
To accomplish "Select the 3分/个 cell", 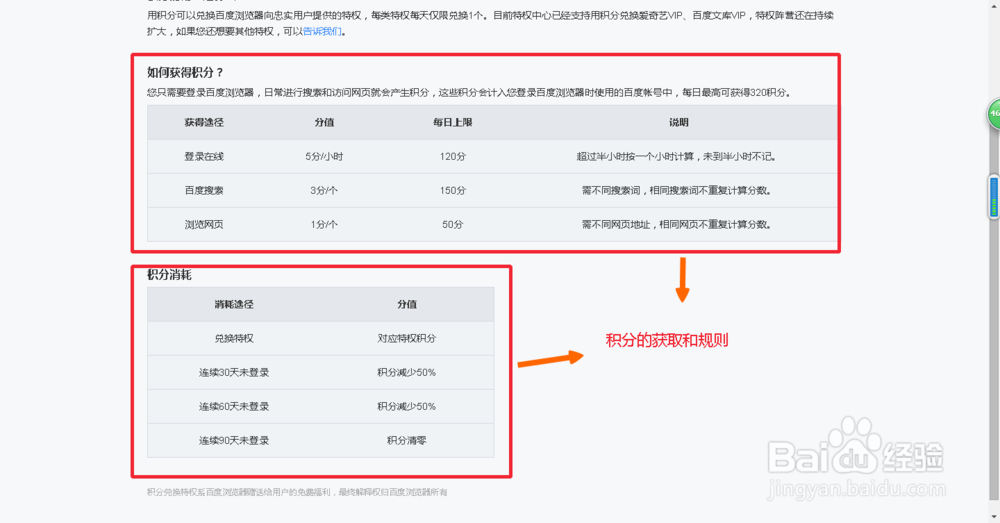I will pos(324,190).
